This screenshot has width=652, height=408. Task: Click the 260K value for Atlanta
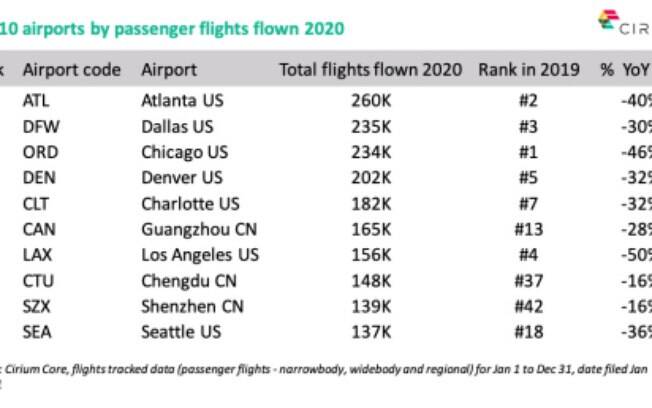point(371,101)
